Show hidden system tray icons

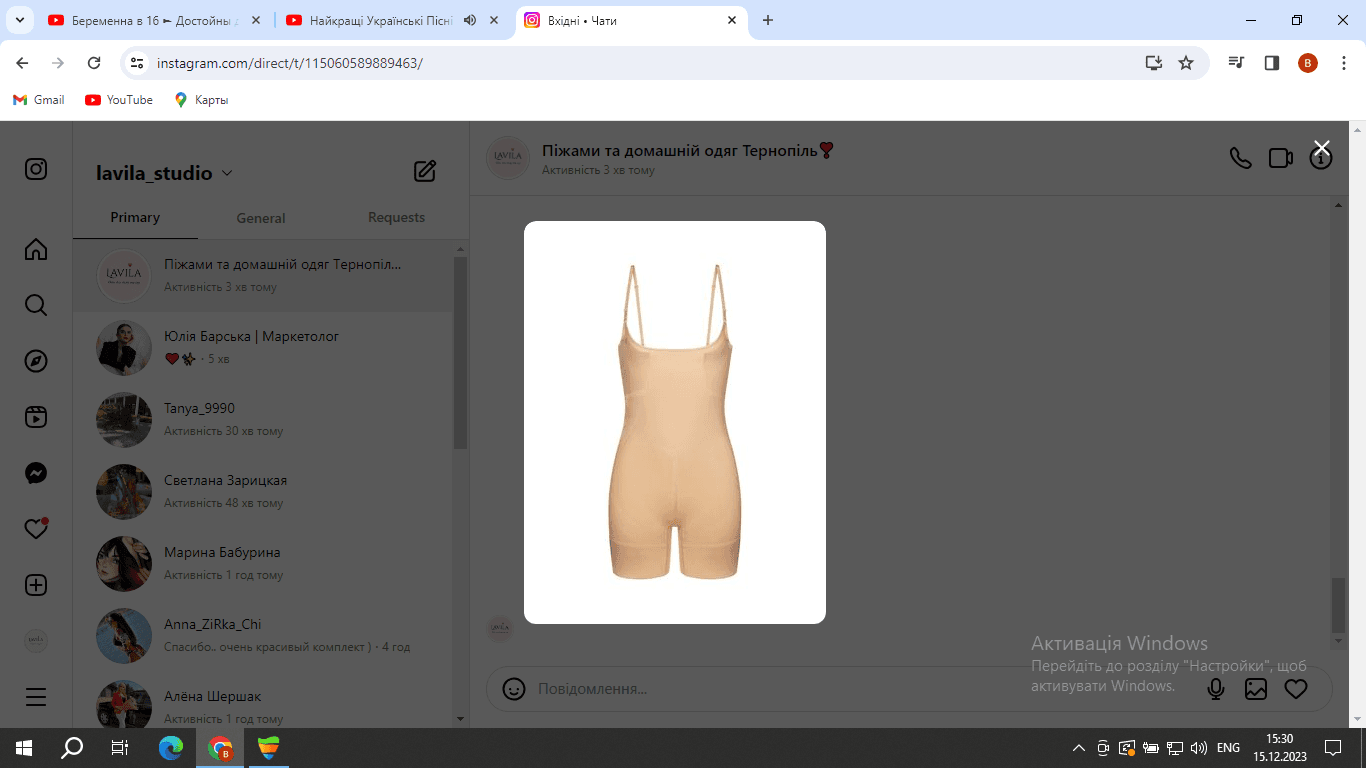[x=1078, y=748]
